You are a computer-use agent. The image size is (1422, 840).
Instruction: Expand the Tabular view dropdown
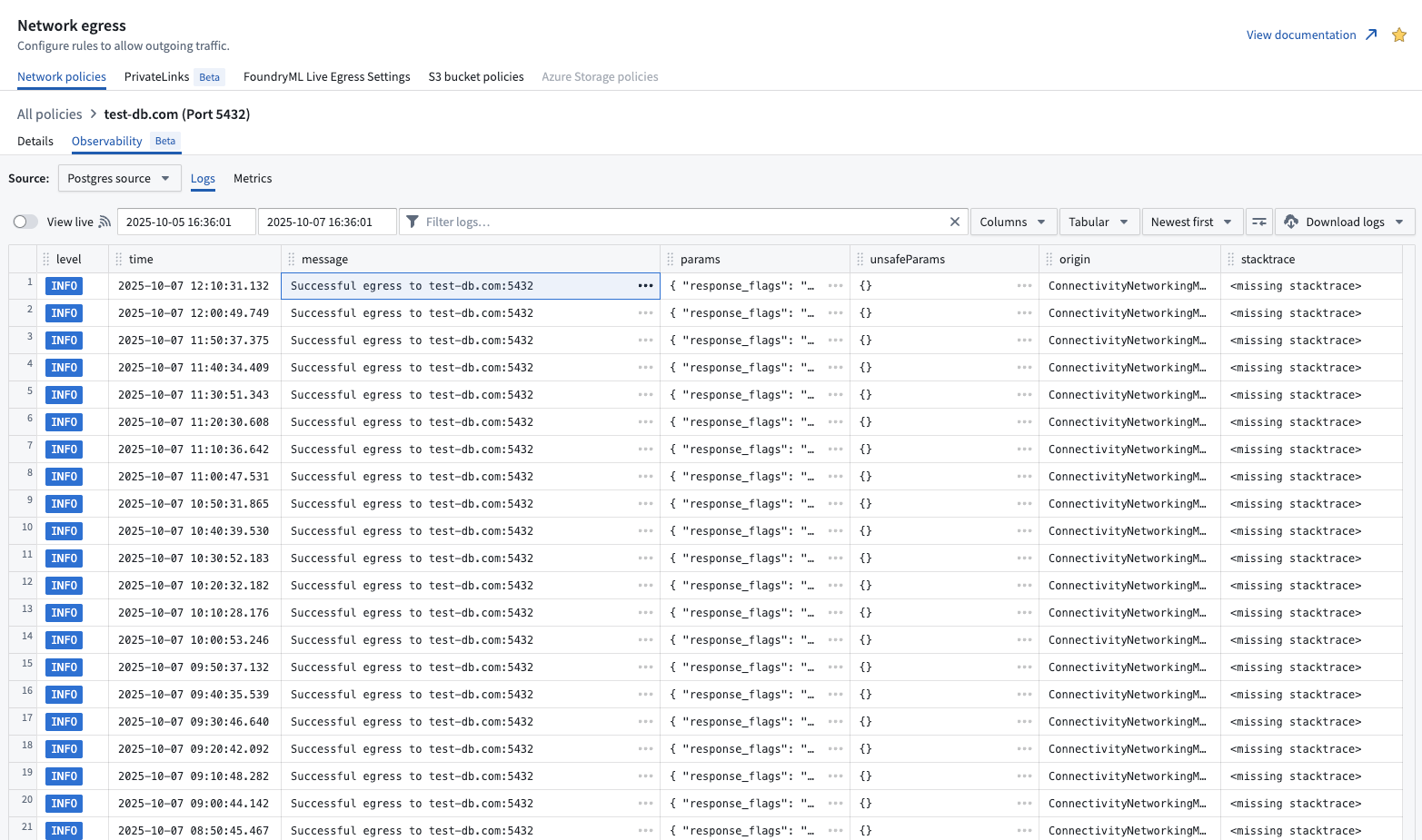click(1099, 221)
